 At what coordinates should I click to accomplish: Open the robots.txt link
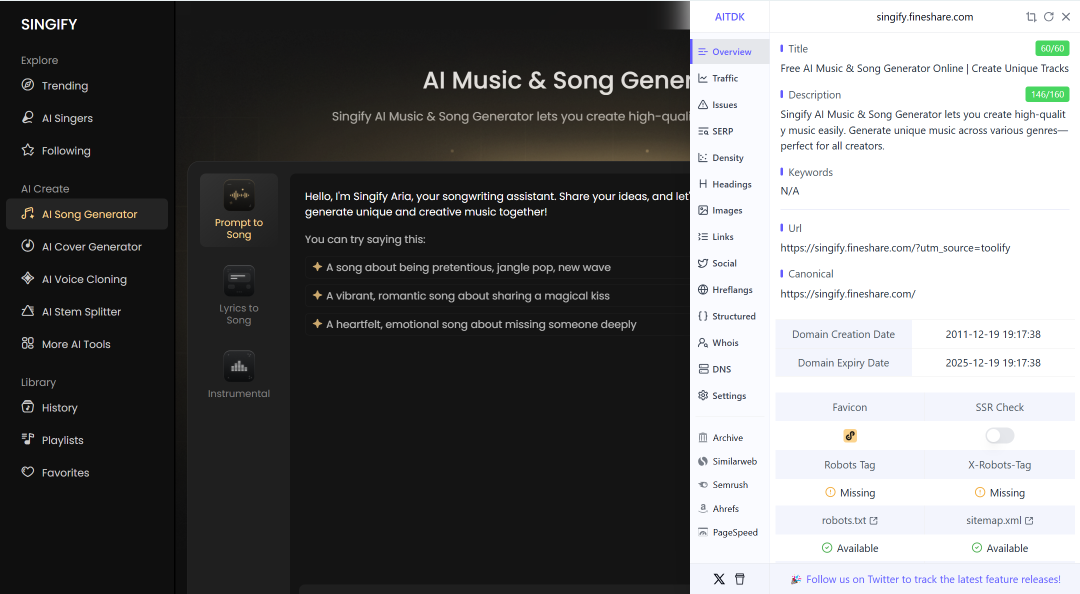pos(849,520)
